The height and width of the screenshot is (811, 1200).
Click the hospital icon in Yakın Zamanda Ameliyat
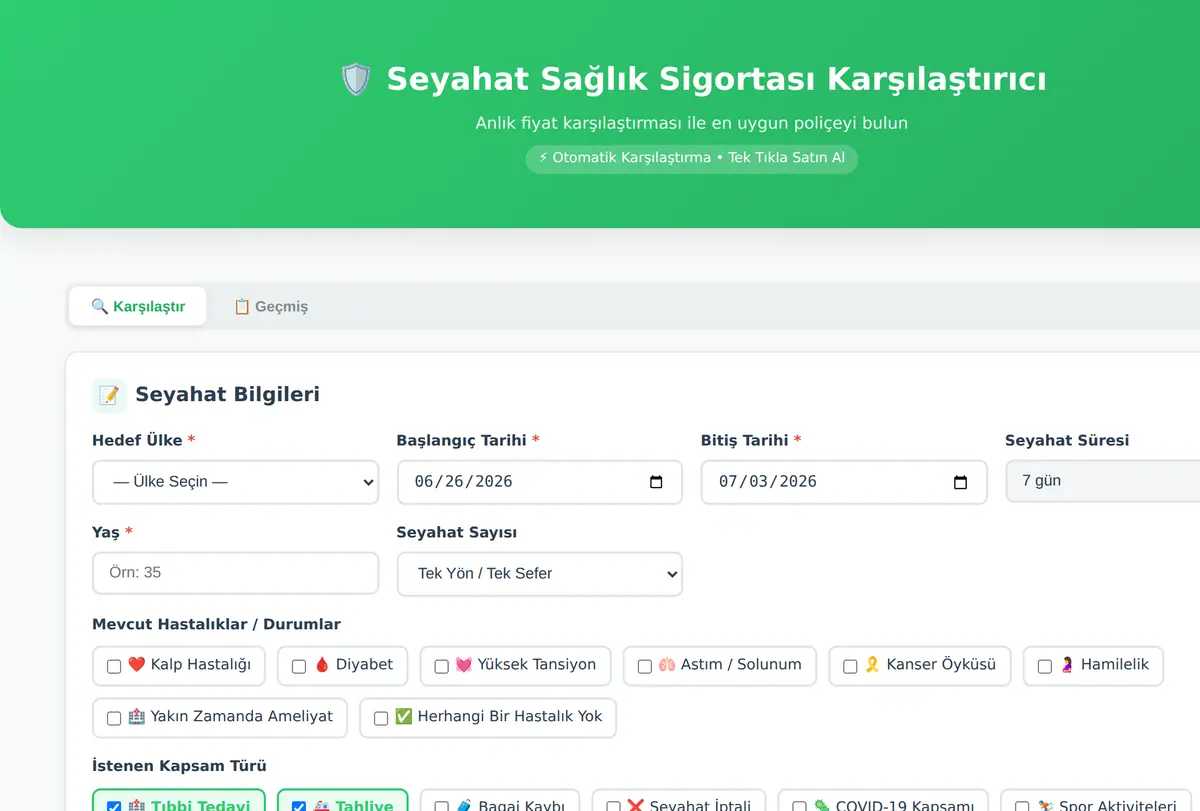tap(137, 717)
